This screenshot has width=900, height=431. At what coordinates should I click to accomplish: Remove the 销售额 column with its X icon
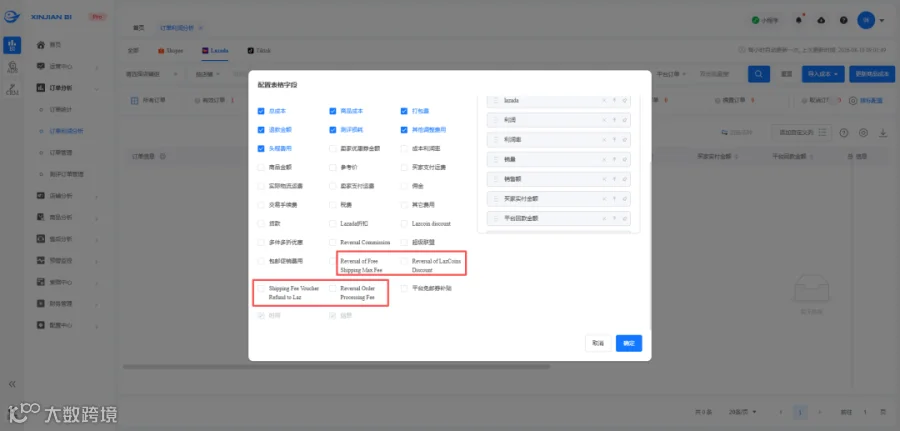(x=604, y=179)
